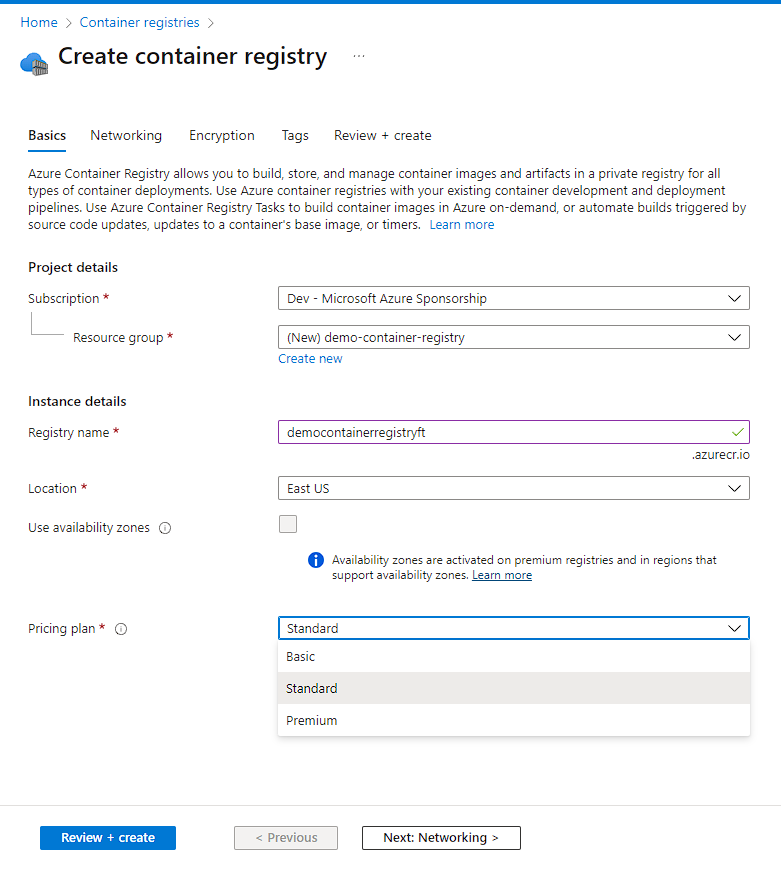The height and width of the screenshot is (871, 781).
Task: Click the blue availability zones information icon
Action: pyautogui.click(x=316, y=560)
